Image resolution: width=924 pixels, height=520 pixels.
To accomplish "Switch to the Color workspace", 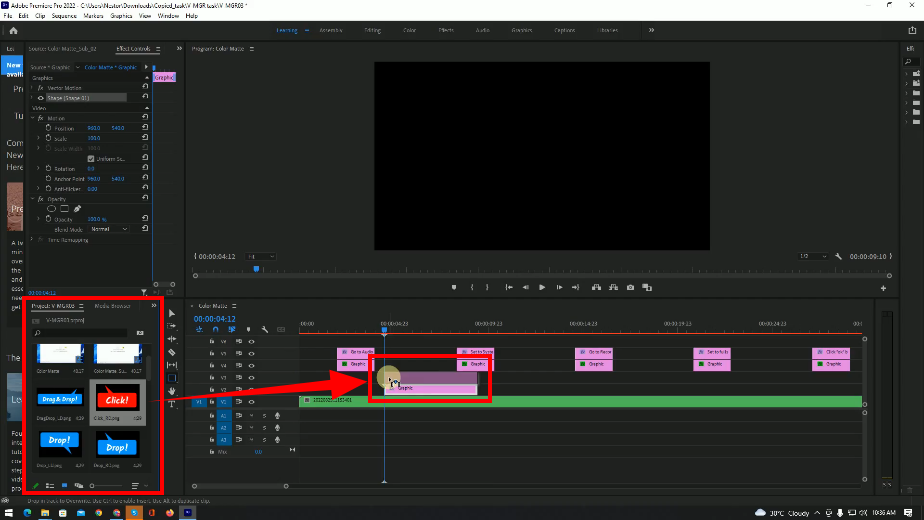I will click(x=410, y=30).
